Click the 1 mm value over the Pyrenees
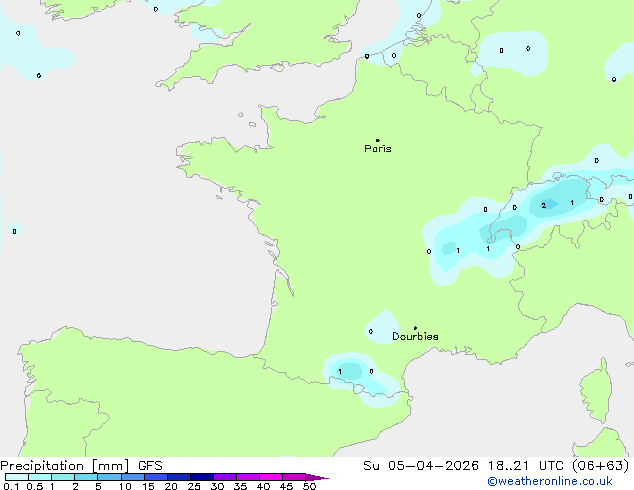The width and height of the screenshot is (634, 490). point(340,372)
